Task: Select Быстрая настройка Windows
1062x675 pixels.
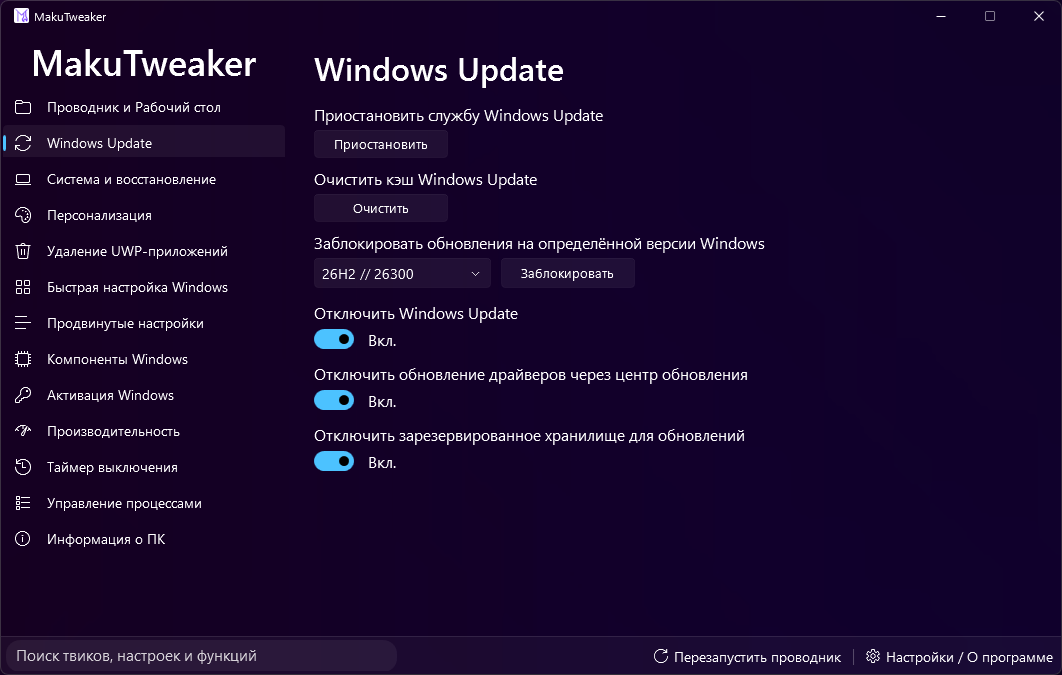Action: [x=144, y=287]
